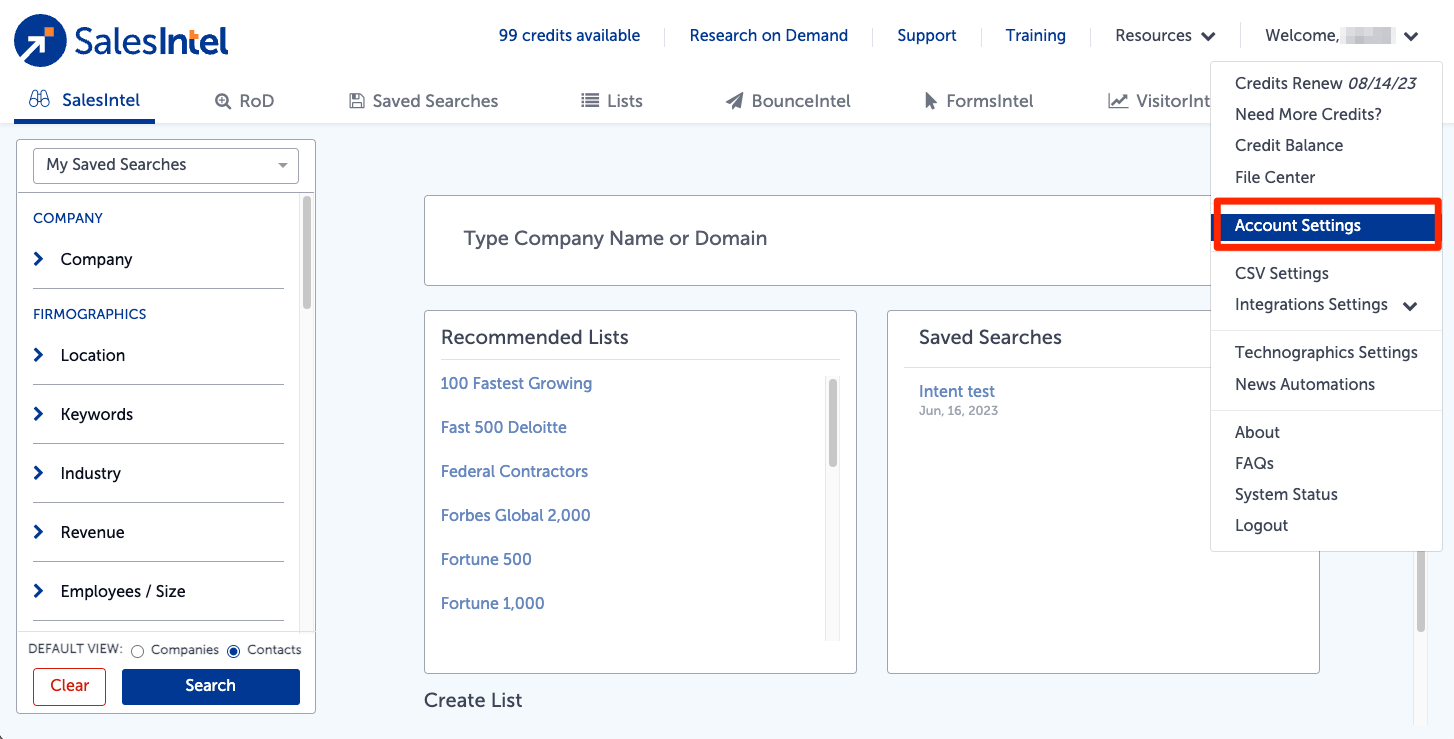Select Need More Credits? menu item
Image resolution: width=1454 pixels, height=739 pixels.
(x=1308, y=114)
